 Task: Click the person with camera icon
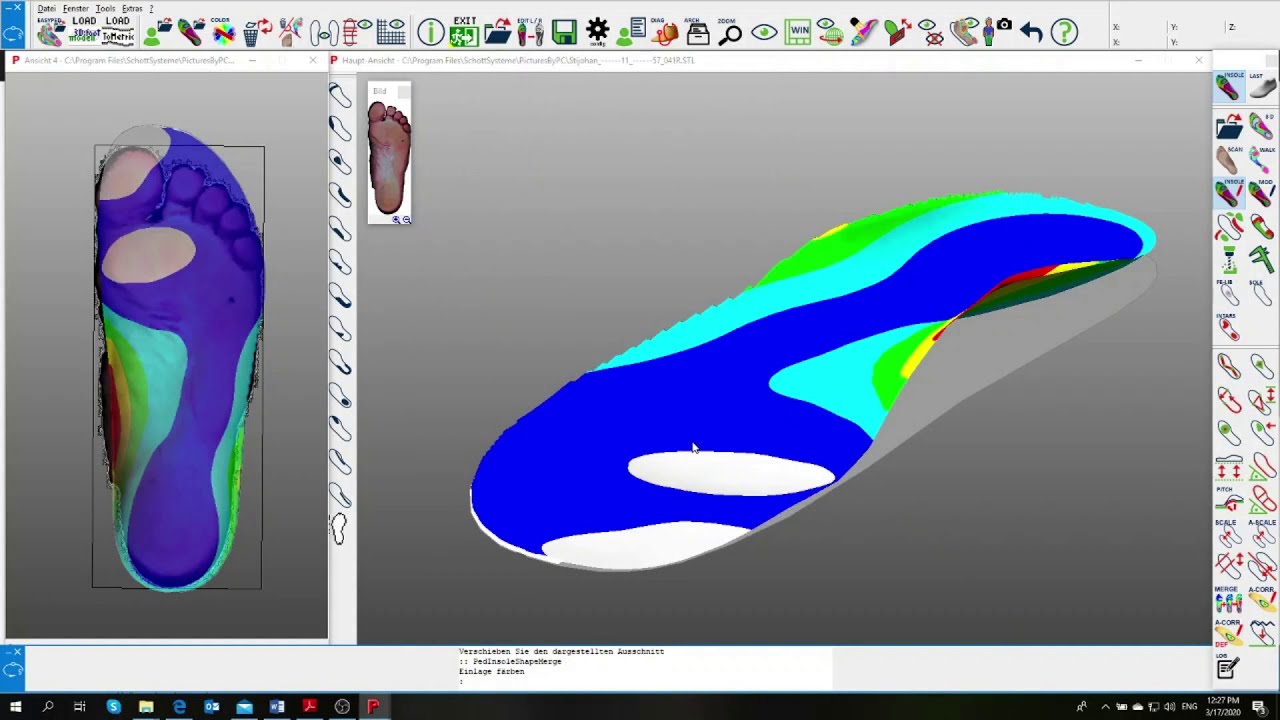997,31
